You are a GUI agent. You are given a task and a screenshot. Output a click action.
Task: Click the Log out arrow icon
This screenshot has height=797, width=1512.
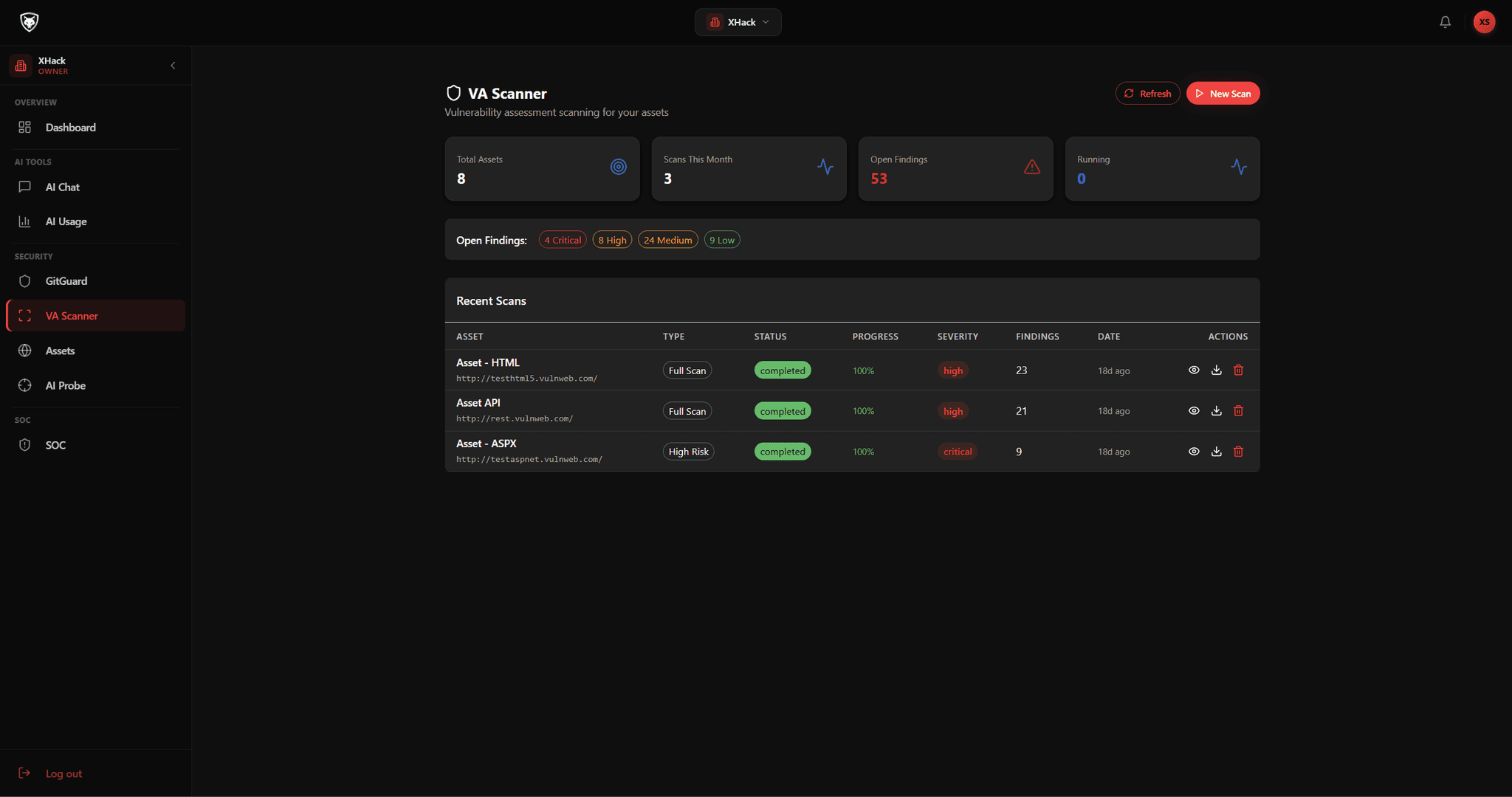point(24,773)
